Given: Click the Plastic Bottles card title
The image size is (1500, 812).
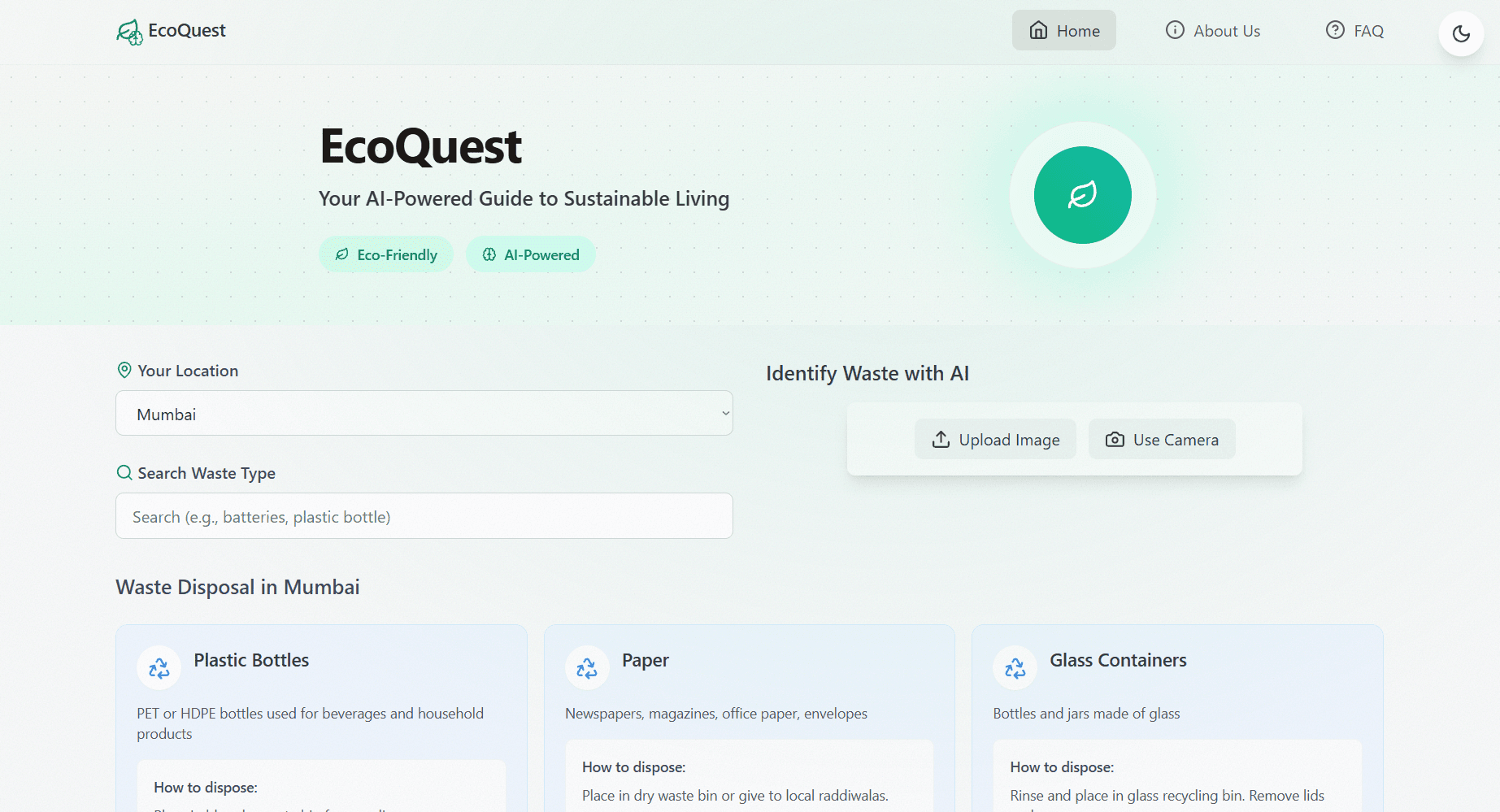Looking at the screenshot, I should (x=251, y=660).
